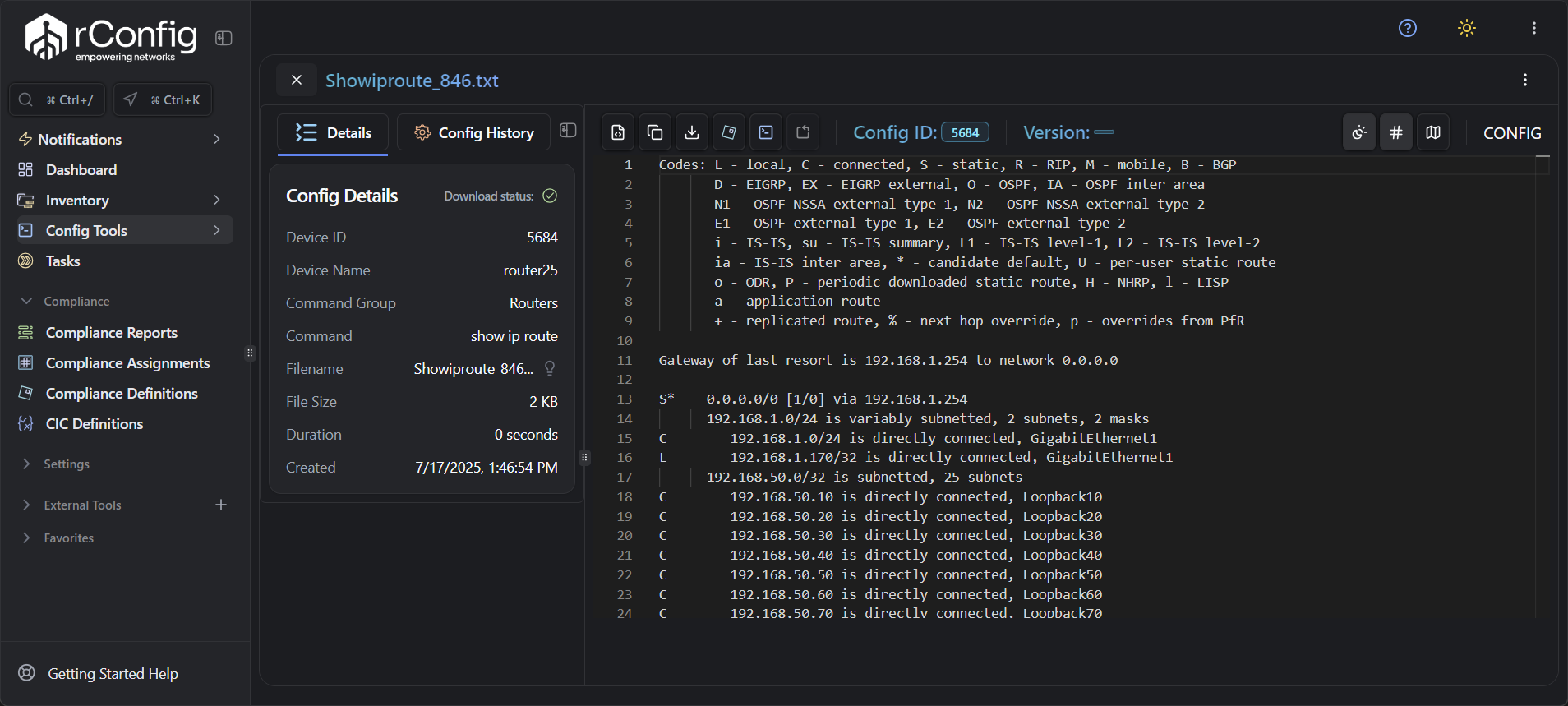
Task: Click the 'show ip route' command value
Action: pos(514,335)
